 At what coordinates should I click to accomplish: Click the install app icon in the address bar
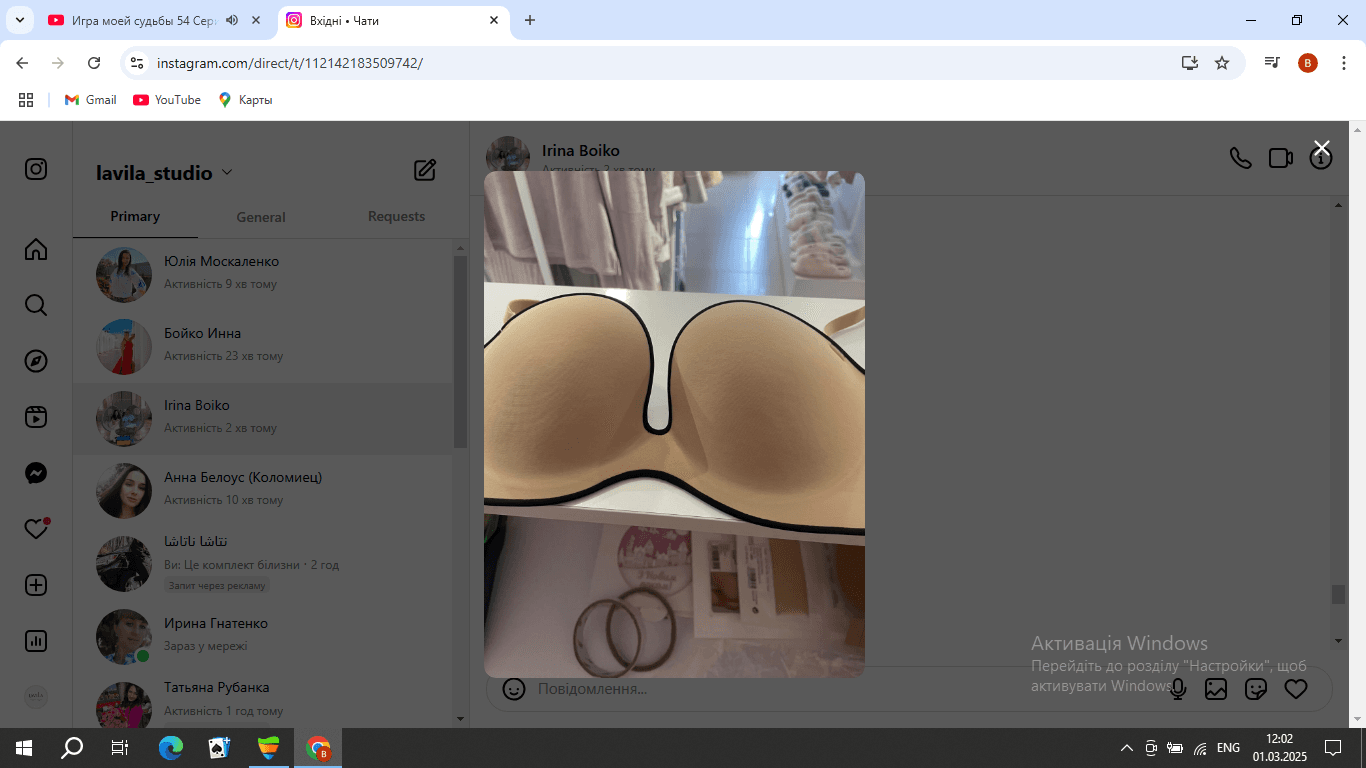click(x=1189, y=63)
